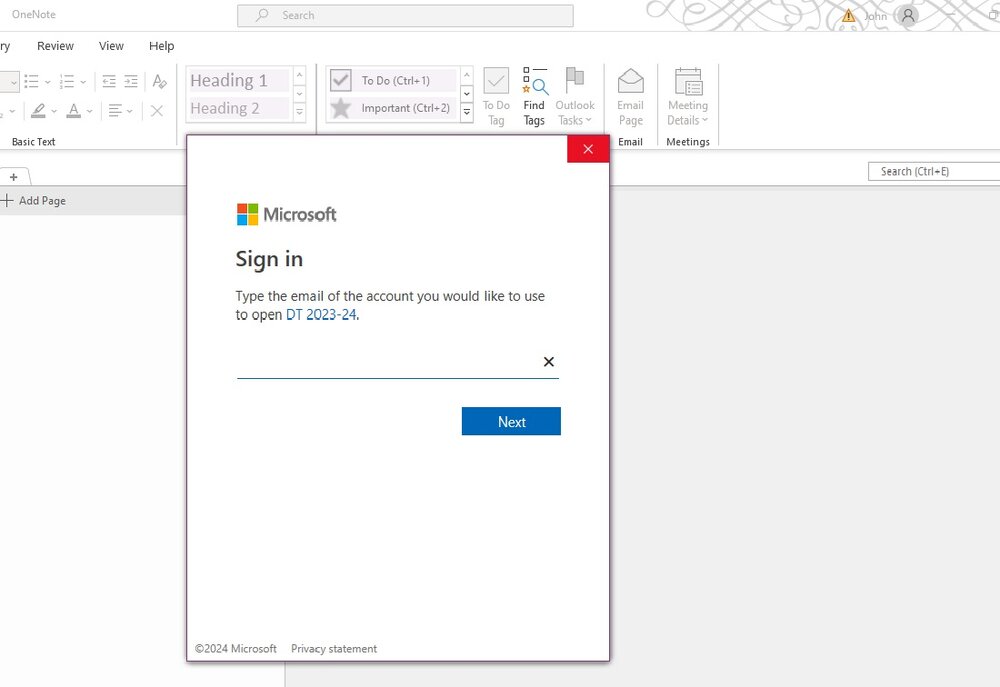The width and height of the screenshot is (1000, 687).
Task: Click the styles gallery down arrow
Action: [299, 94]
